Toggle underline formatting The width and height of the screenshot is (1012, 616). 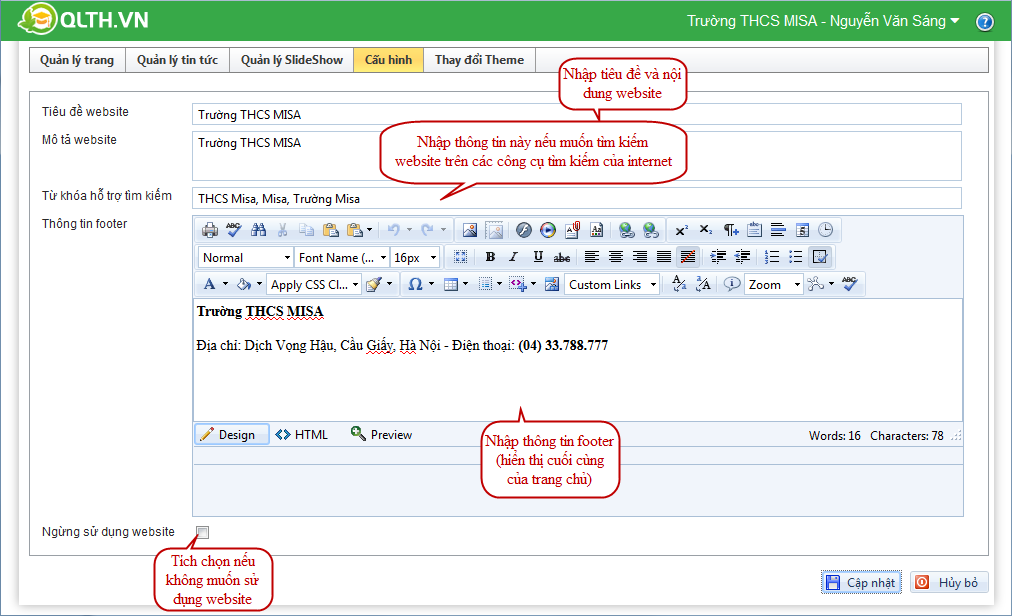pyautogui.click(x=538, y=257)
